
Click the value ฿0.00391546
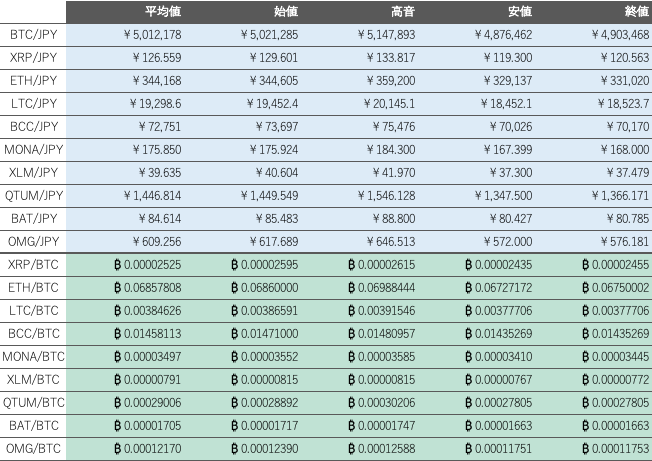tap(382, 310)
